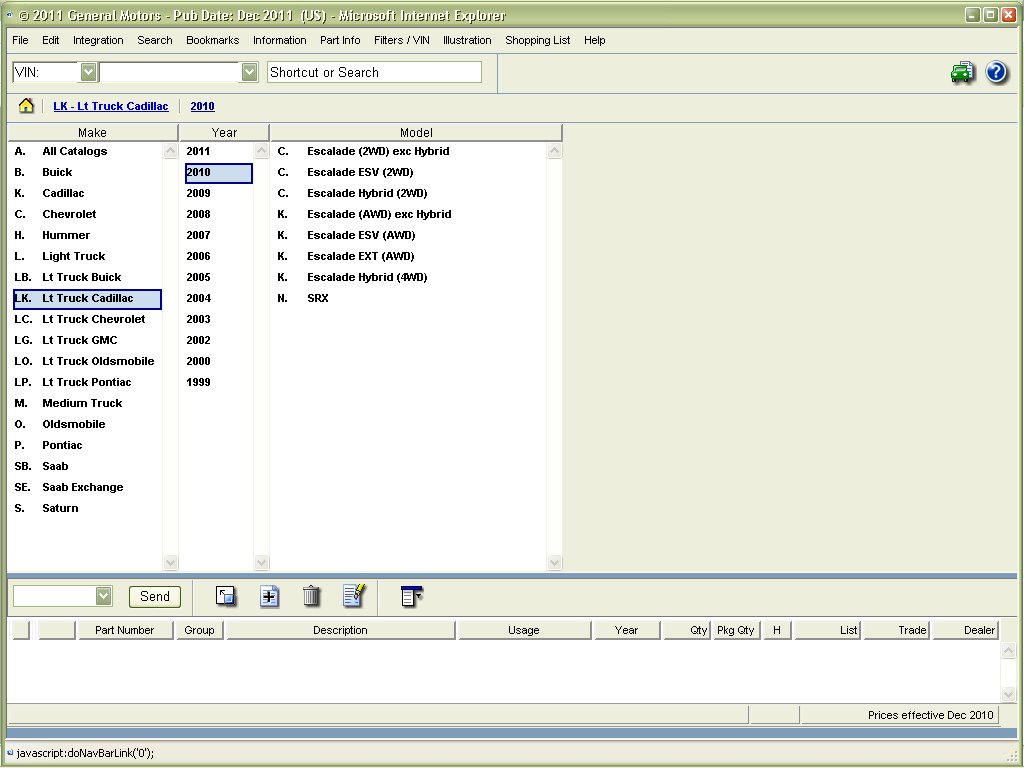Open the Bookmarks menu
The width and height of the screenshot is (1024, 768).
212,40
